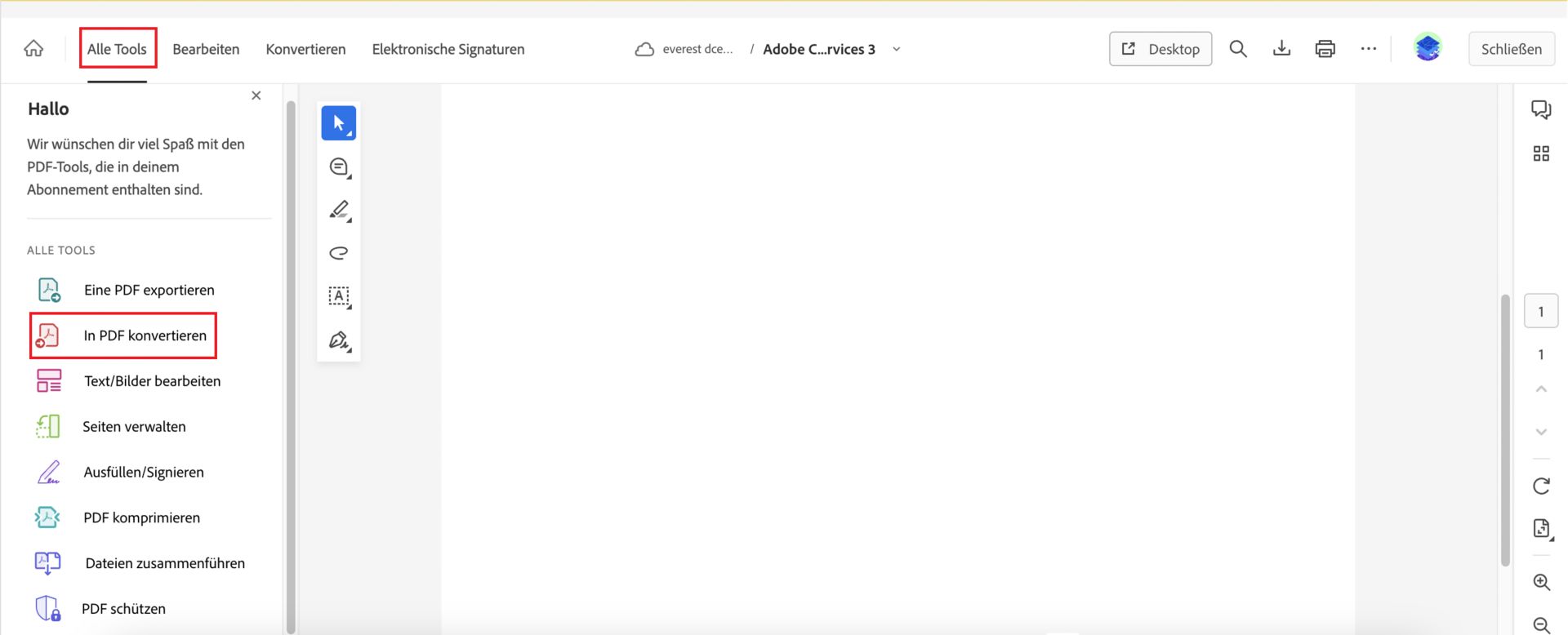Select the freehand lasso draw tool
Image resolution: width=1568 pixels, height=635 pixels.
[x=339, y=253]
